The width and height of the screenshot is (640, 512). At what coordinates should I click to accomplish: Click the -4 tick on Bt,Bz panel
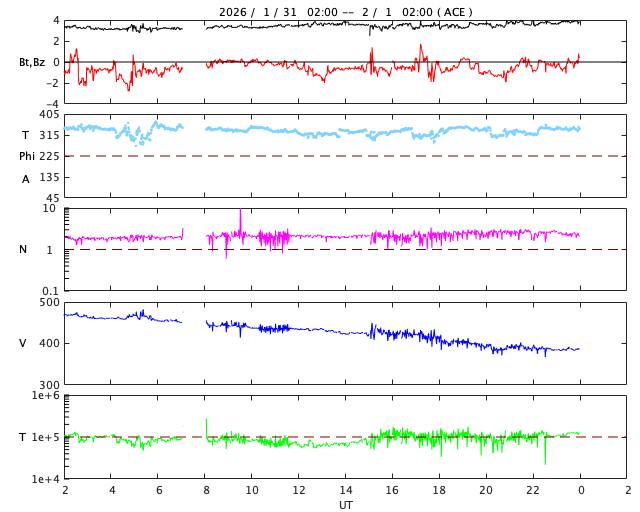click(x=52, y=103)
